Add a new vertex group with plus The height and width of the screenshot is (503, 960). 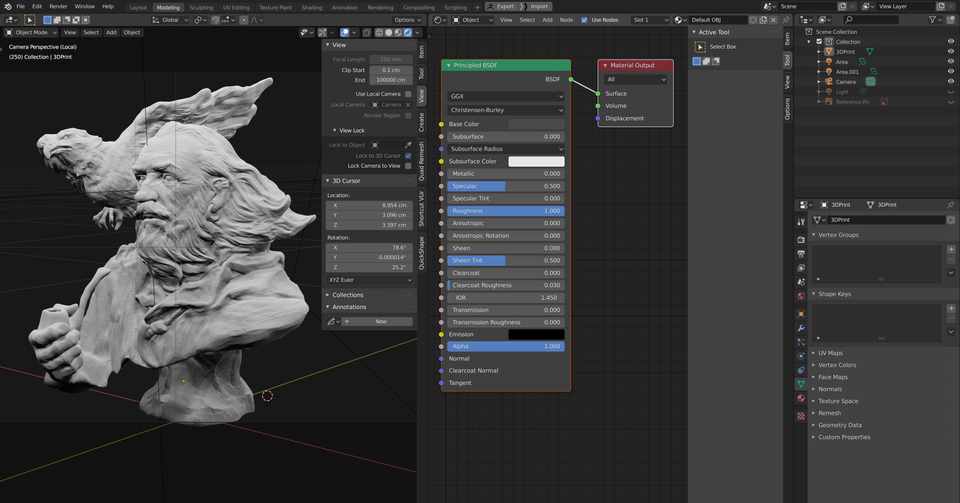(951, 249)
